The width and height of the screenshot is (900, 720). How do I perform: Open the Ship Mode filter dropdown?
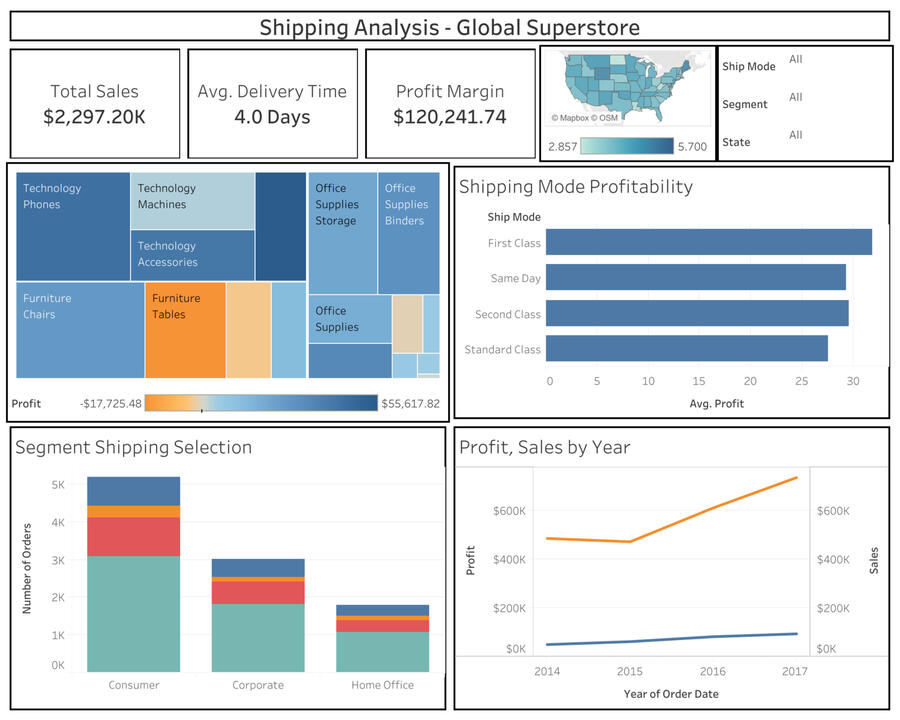[796, 60]
